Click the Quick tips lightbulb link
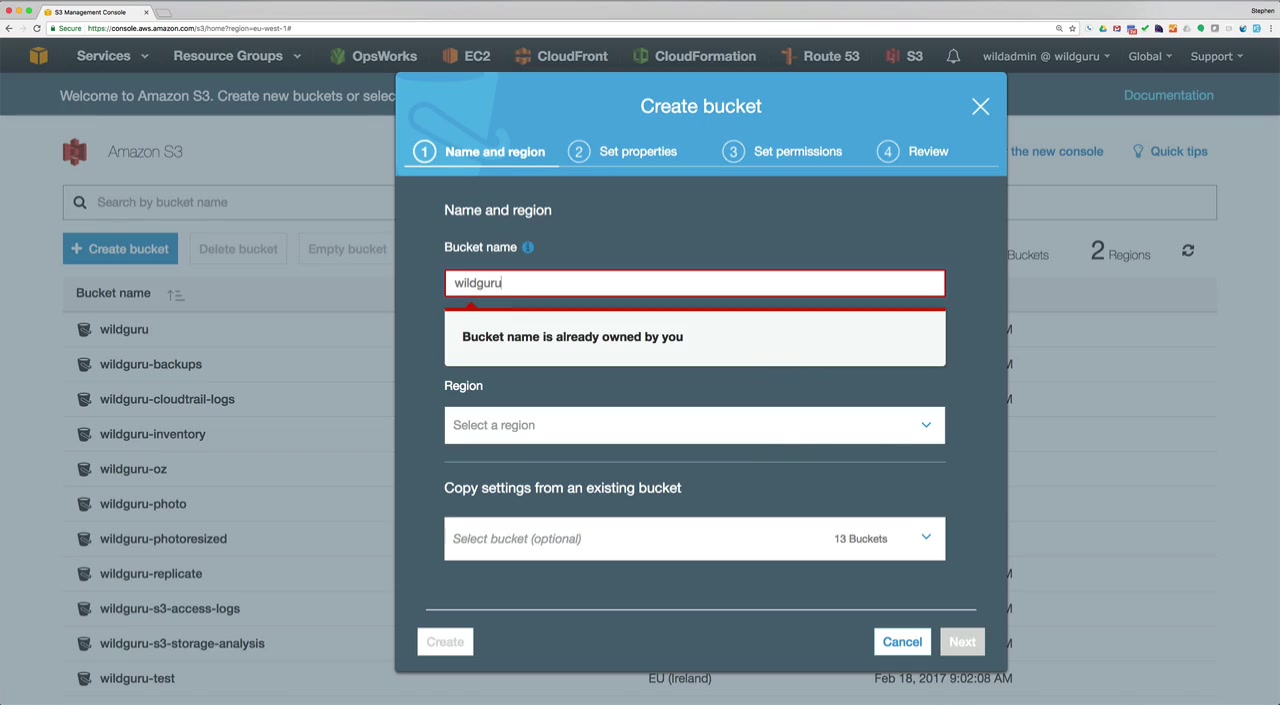The height and width of the screenshot is (720, 1280). (x=1170, y=151)
